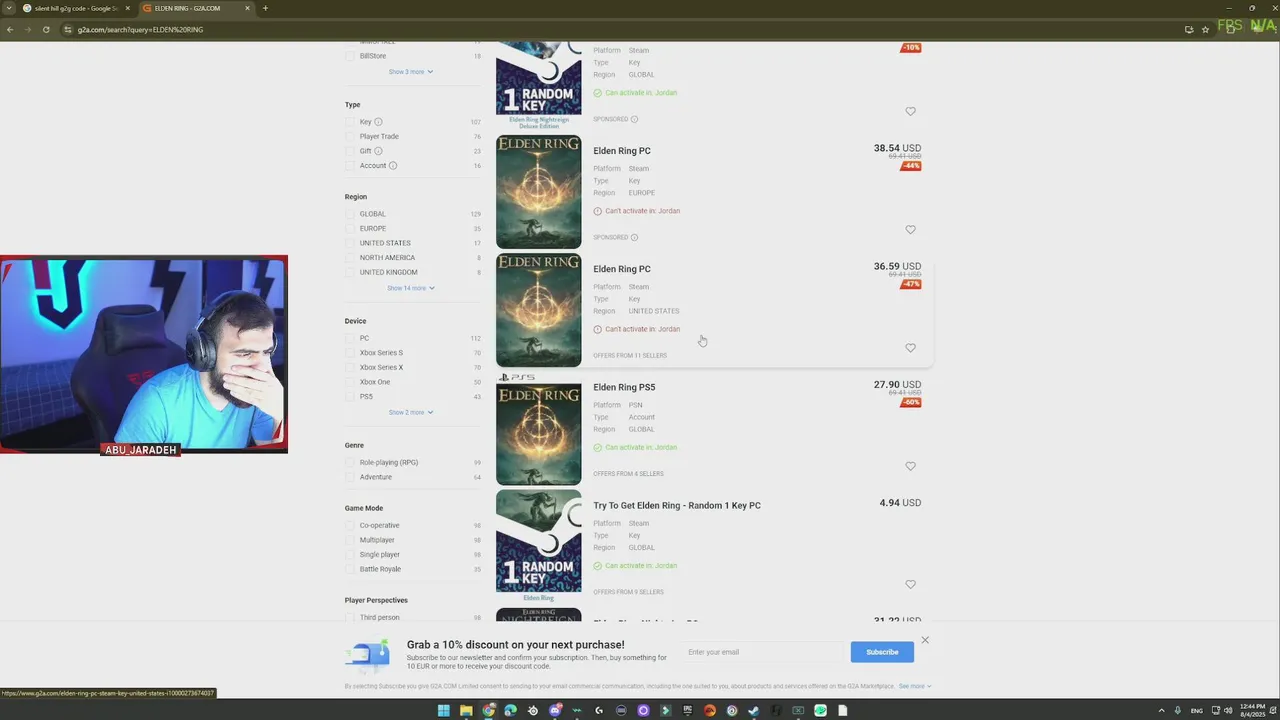Viewport: 1280px width, 720px height.
Task: Switch to the silent hill g2g code tab
Action: 75,8
